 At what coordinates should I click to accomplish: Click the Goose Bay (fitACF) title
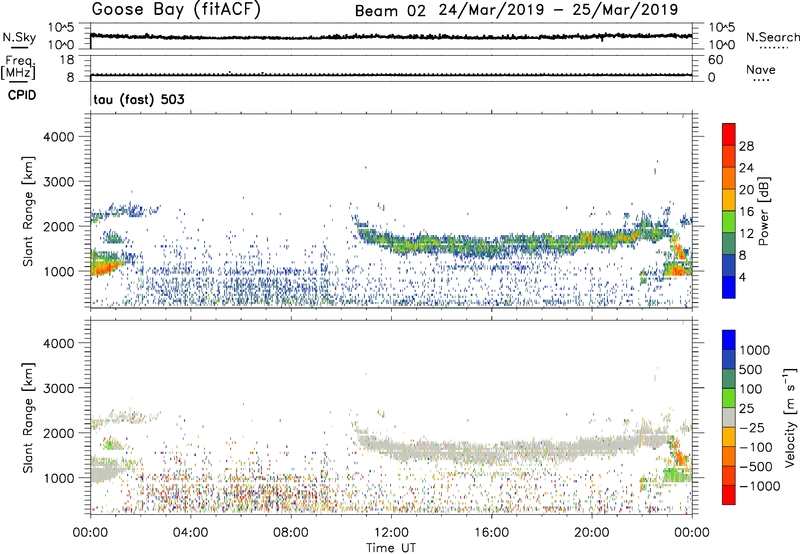point(176,10)
